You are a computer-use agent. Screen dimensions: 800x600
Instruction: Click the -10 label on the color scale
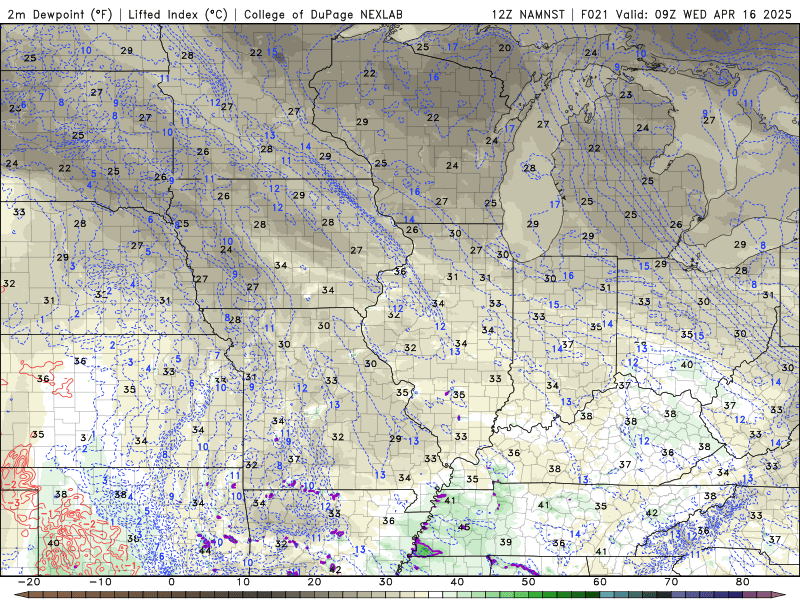pyautogui.click(x=100, y=582)
